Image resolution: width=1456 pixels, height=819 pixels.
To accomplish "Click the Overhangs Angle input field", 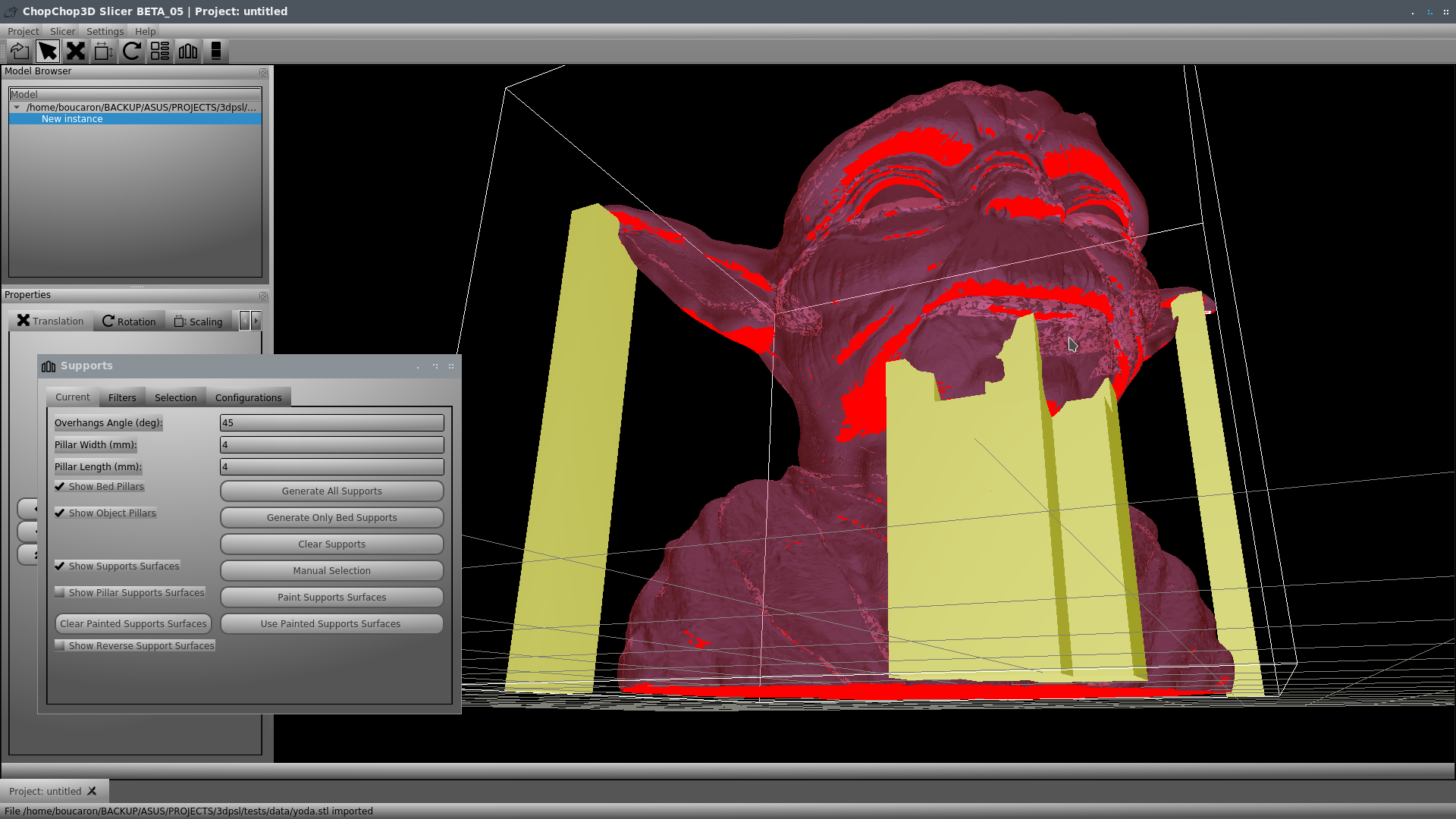I will (331, 422).
